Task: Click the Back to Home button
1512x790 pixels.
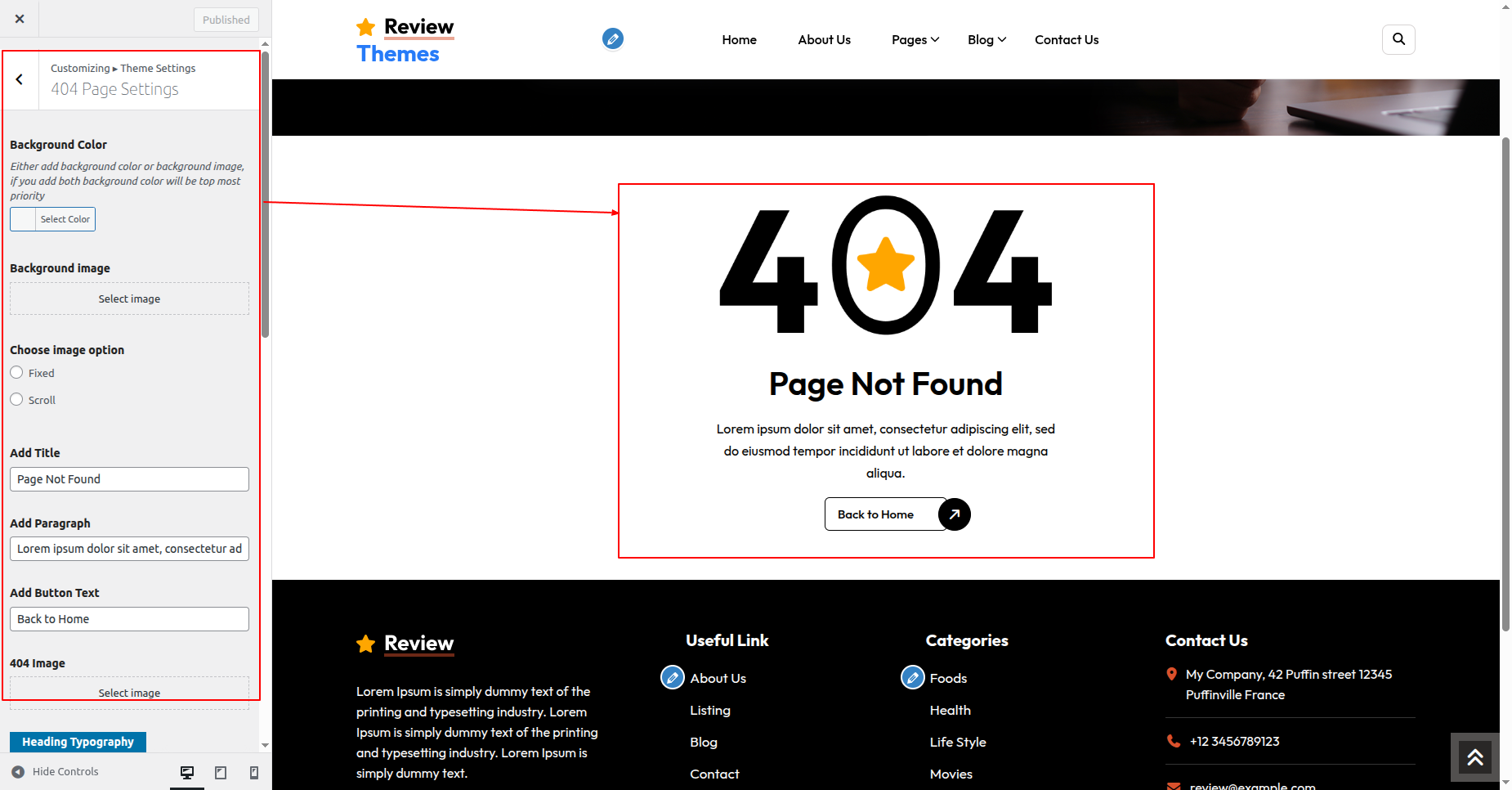Action: (x=886, y=514)
